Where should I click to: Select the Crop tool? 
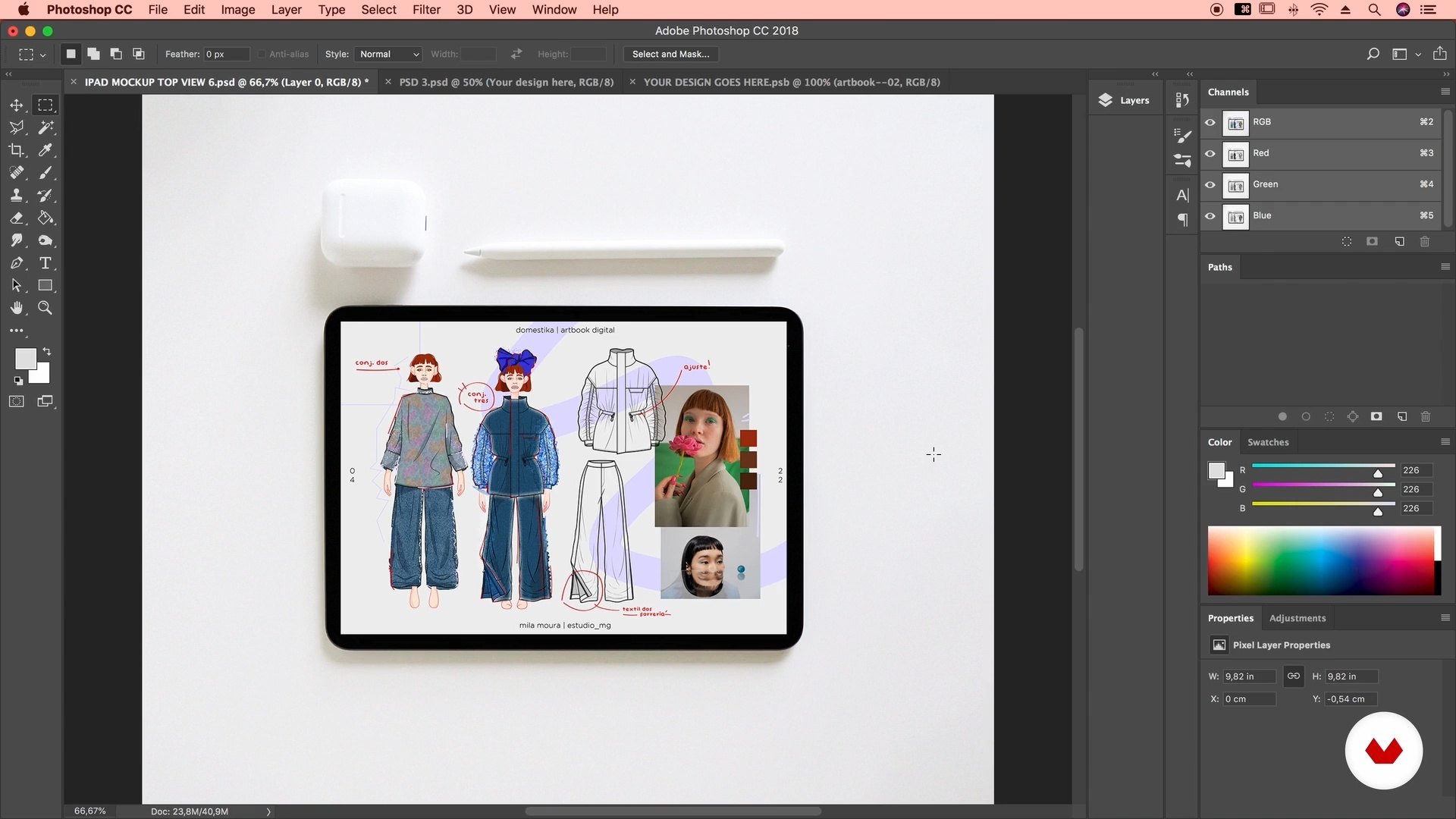click(17, 150)
